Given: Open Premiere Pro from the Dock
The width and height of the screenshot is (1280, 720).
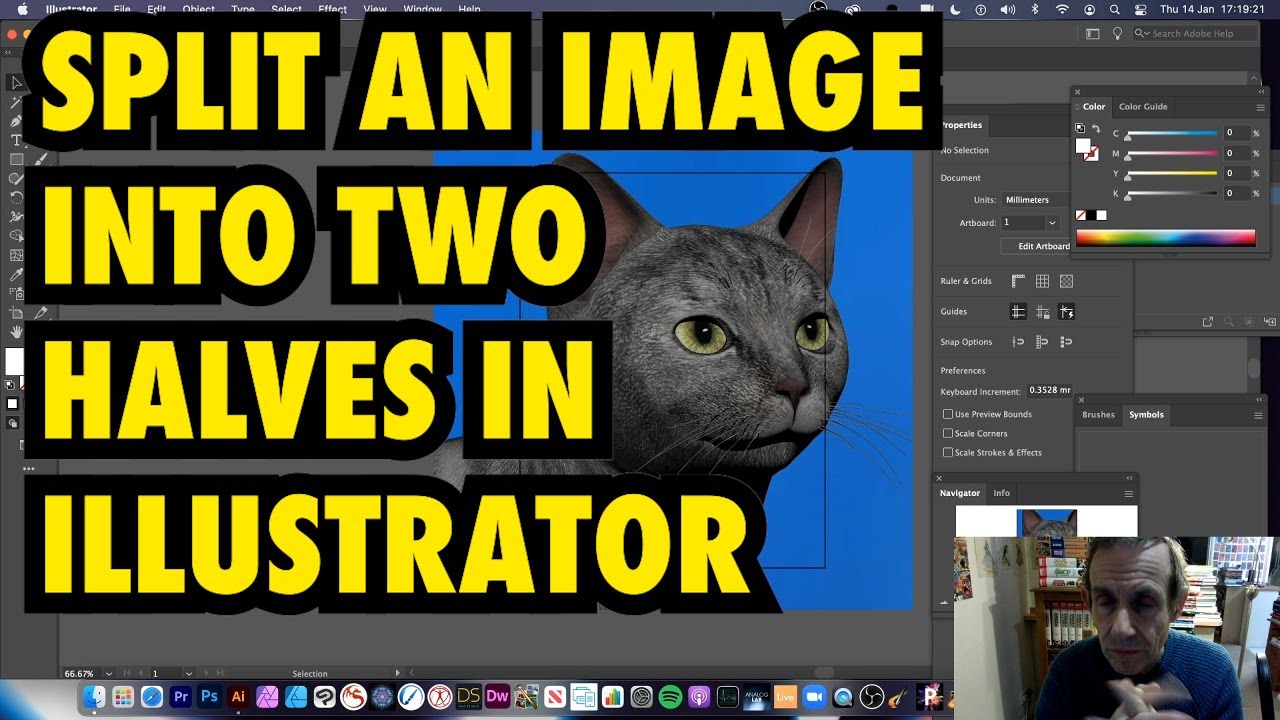Looking at the screenshot, I should click(x=181, y=696).
